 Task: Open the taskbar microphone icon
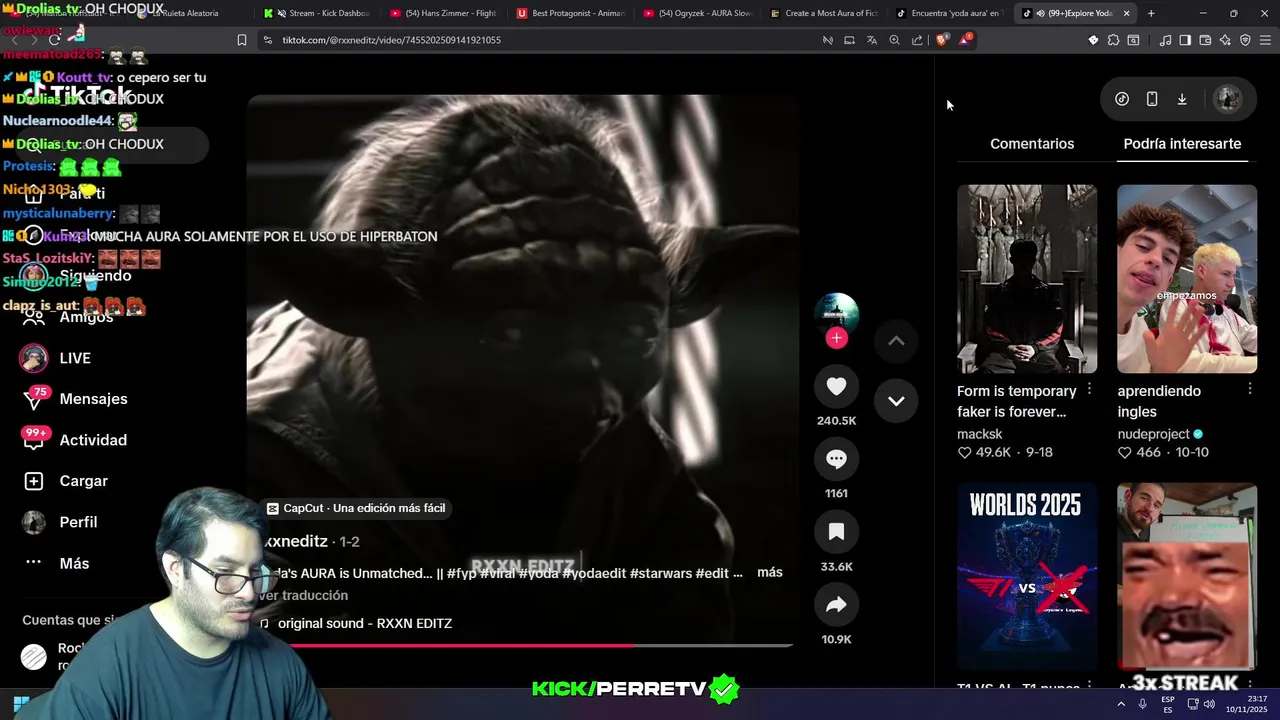(x=1142, y=704)
